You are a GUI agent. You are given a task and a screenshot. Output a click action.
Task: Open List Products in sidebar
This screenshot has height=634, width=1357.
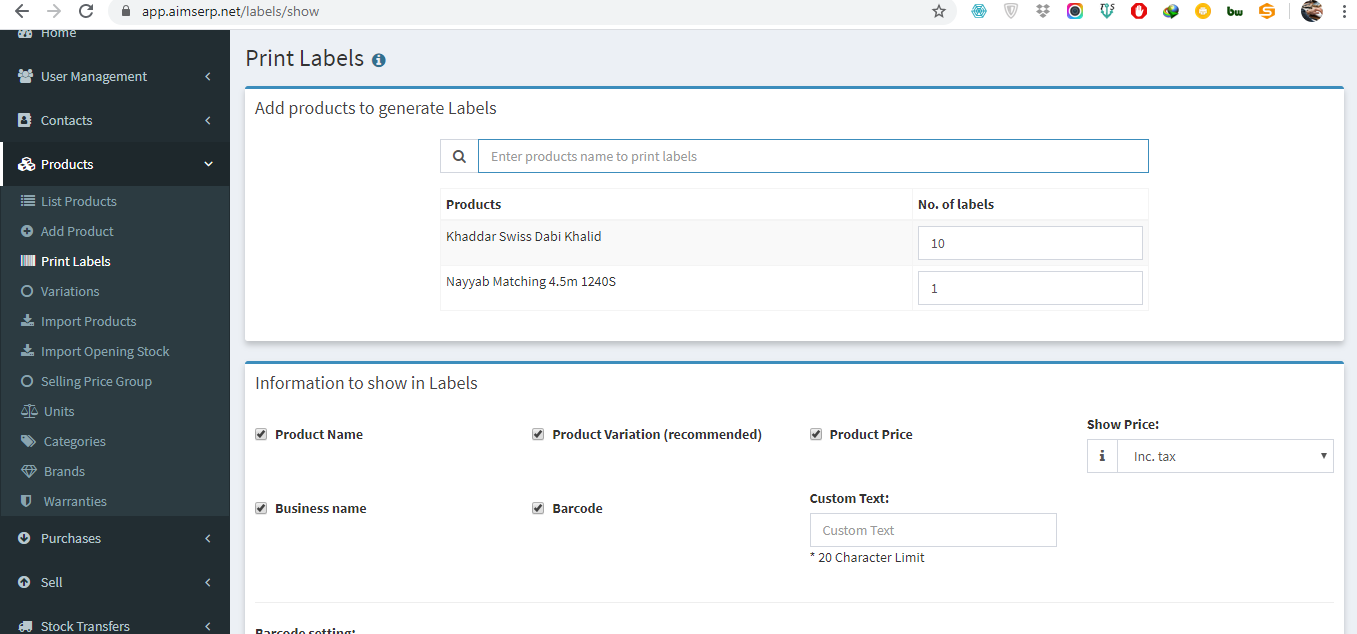pyautogui.click(x=78, y=201)
